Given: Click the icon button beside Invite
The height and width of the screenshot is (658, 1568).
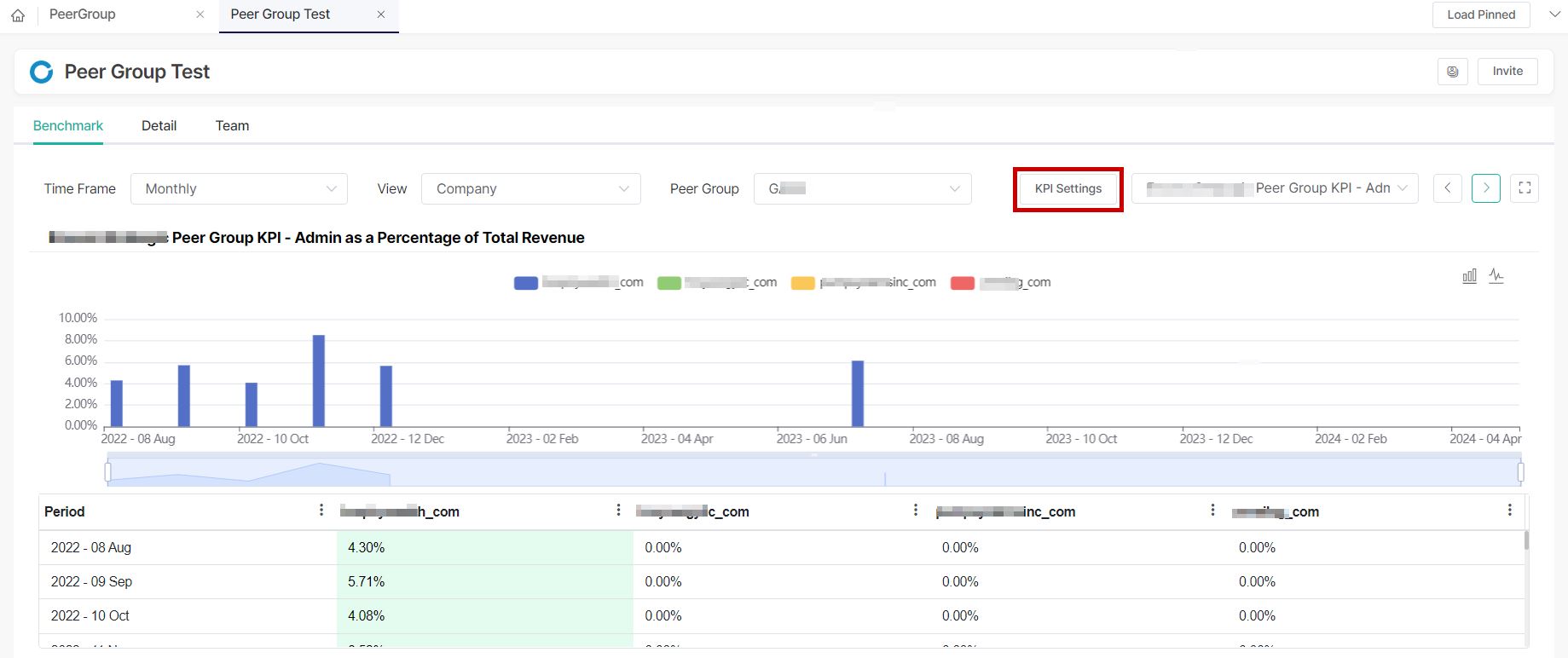Looking at the screenshot, I should click(x=1453, y=72).
